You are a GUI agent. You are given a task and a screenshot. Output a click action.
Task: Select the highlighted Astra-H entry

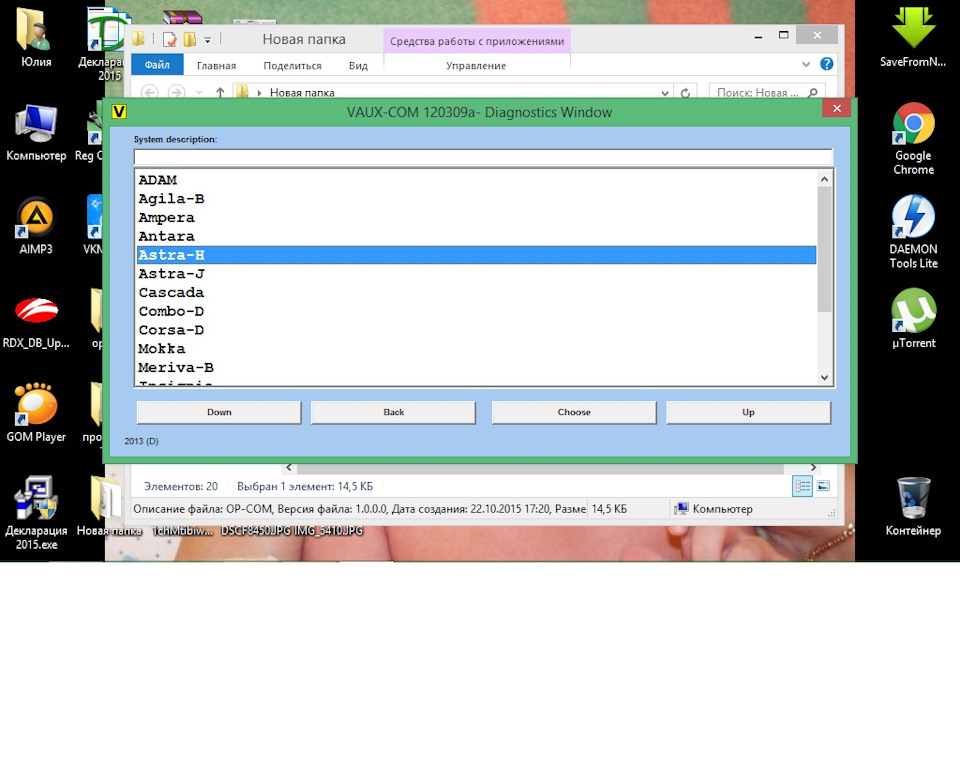(476, 255)
